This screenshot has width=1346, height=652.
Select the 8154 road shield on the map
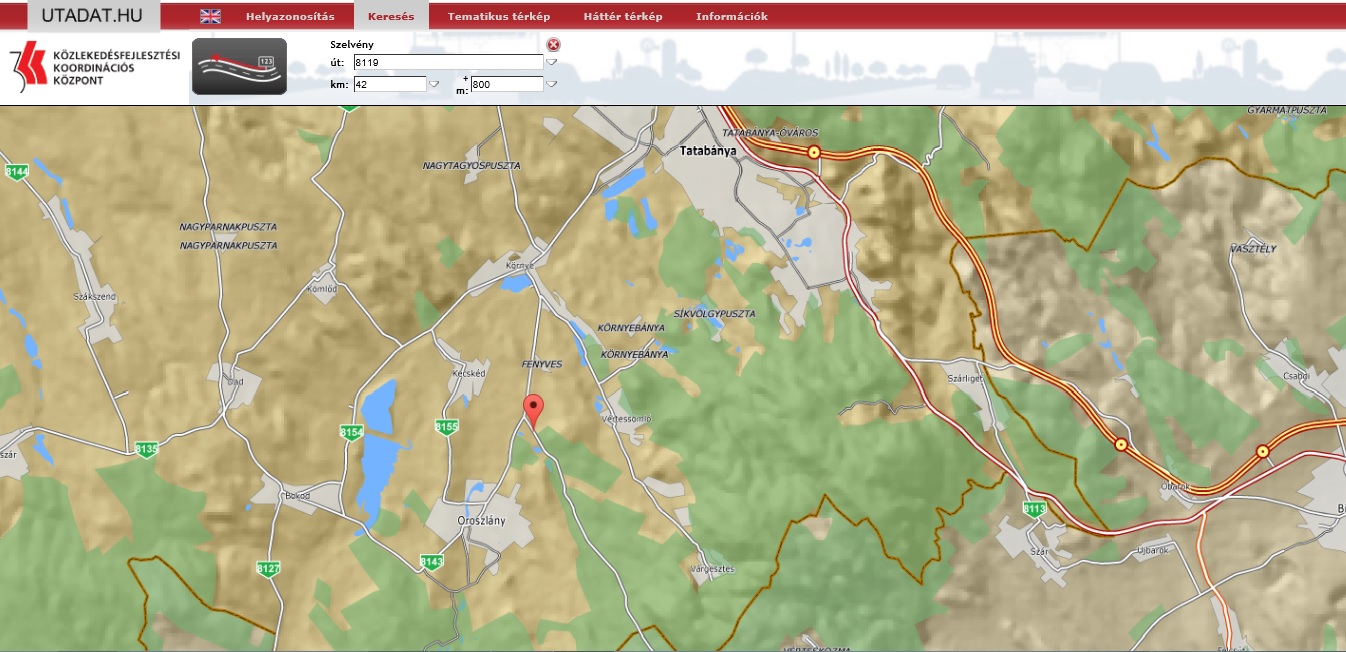[350, 432]
